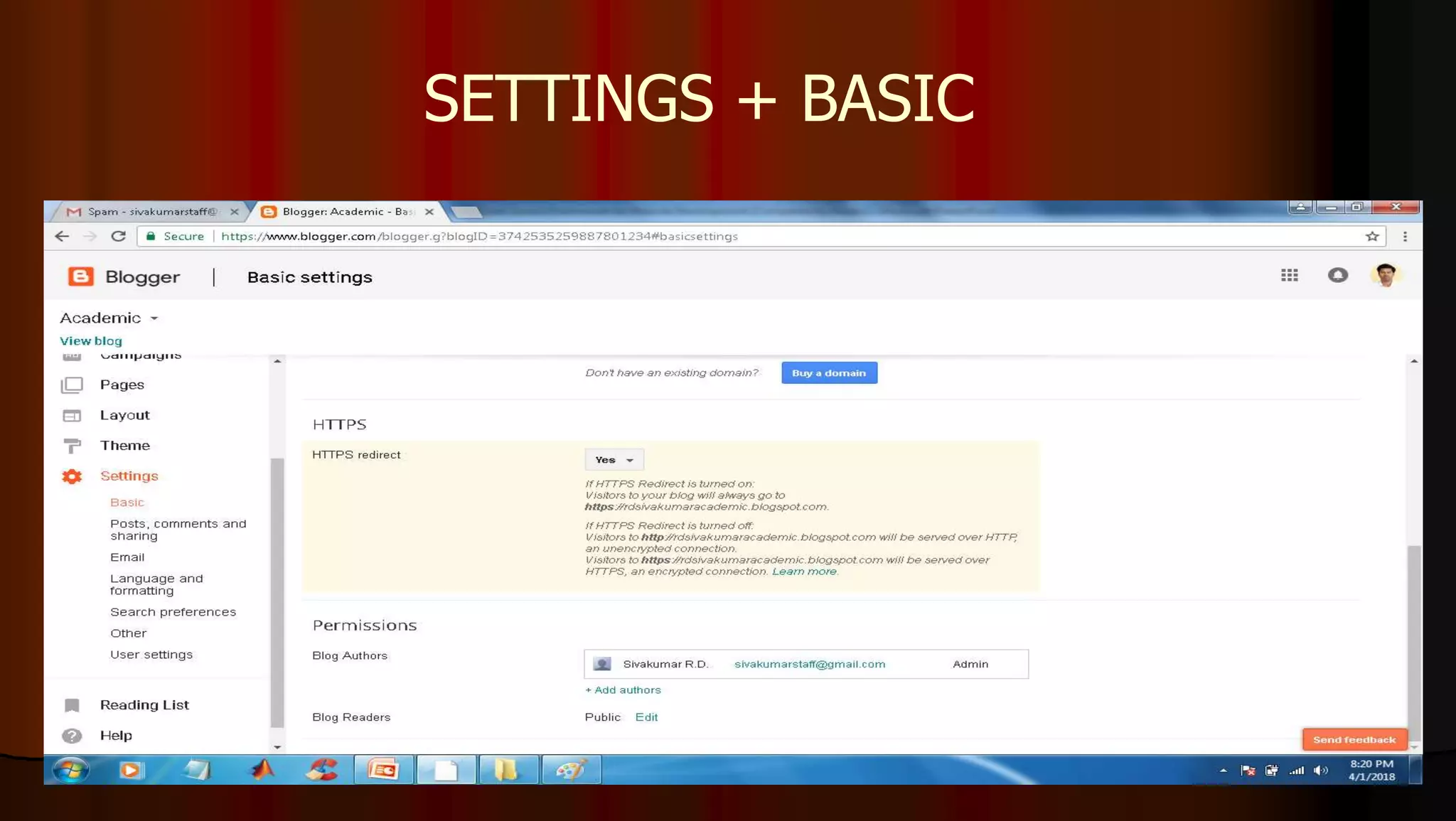1456x821 pixels.
Task: Open the Google apps grid
Action: 1290,275
